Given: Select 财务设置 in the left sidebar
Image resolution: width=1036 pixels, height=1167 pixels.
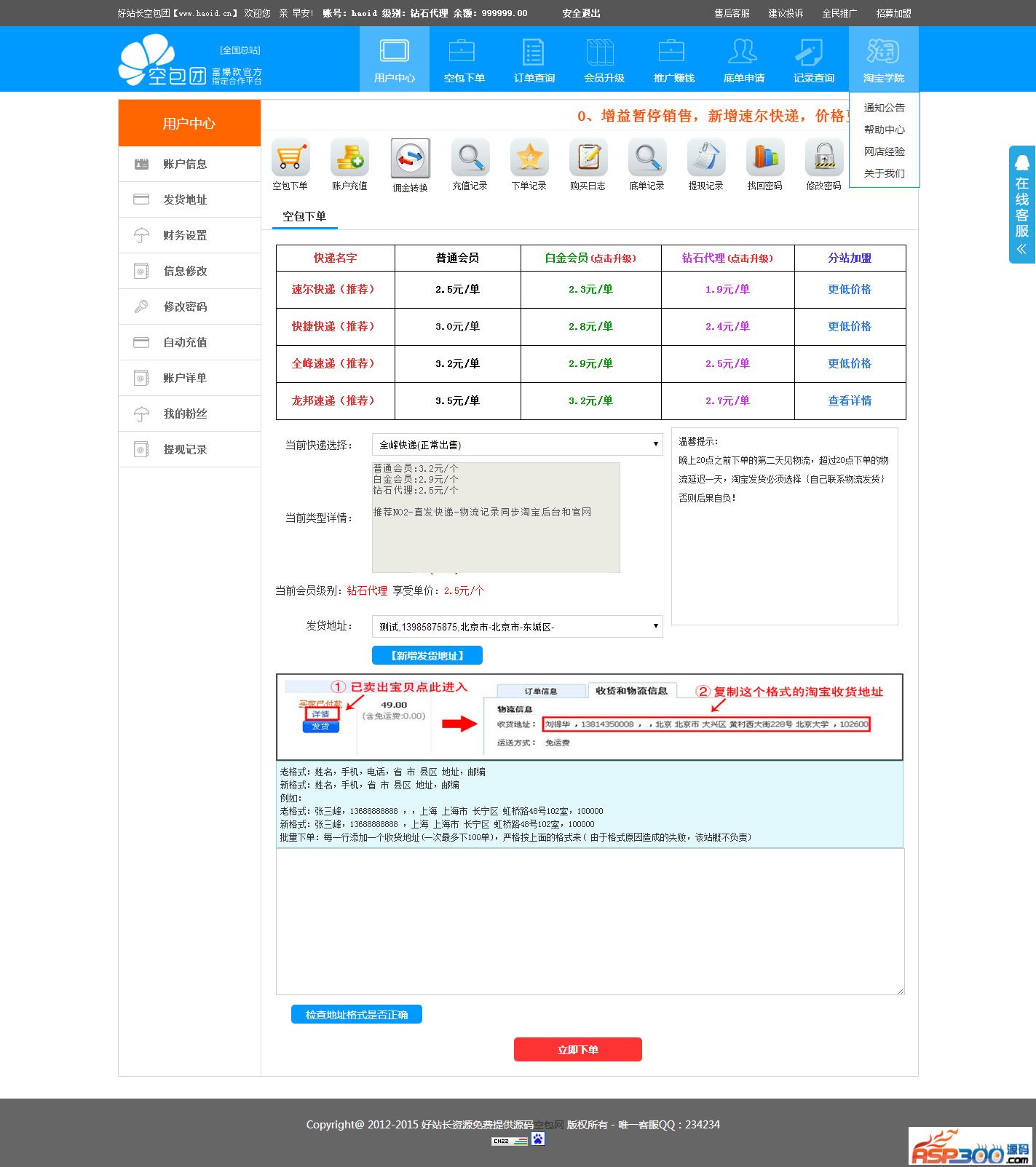Looking at the screenshot, I should [185, 235].
